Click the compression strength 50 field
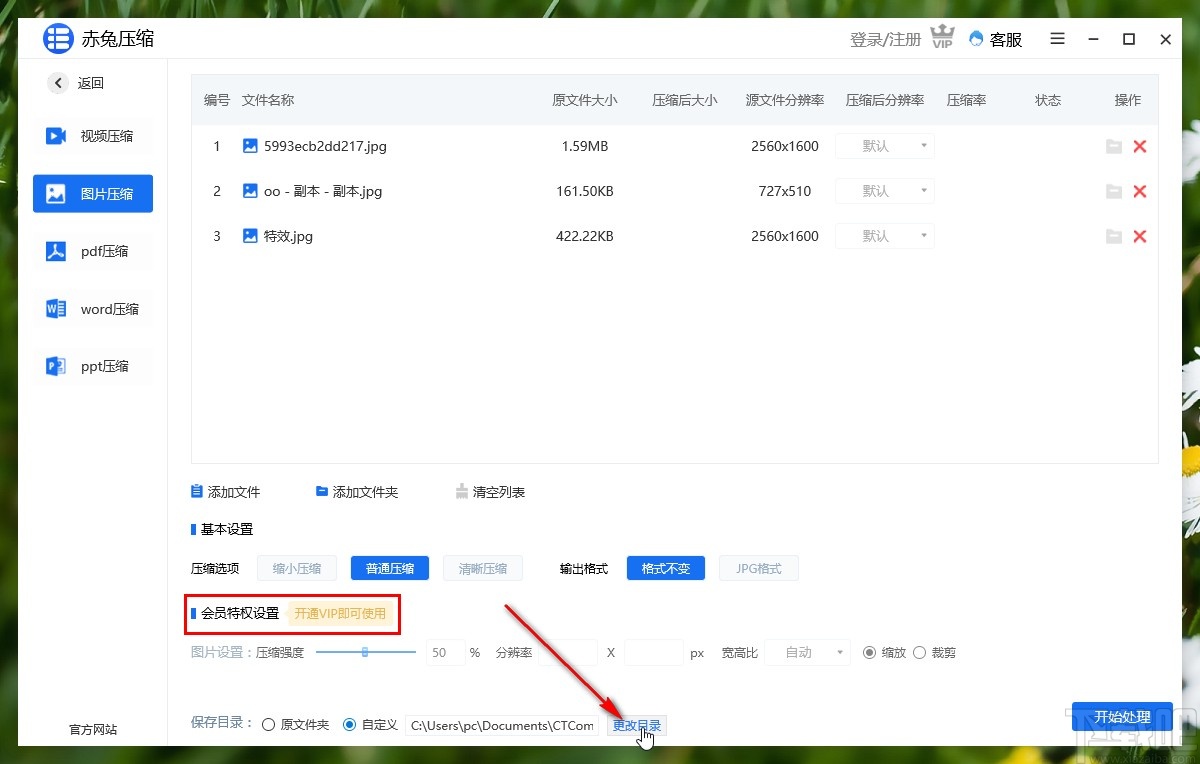Image resolution: width=1200 pixels, height=764 pixels. click(x=446, y=653)
